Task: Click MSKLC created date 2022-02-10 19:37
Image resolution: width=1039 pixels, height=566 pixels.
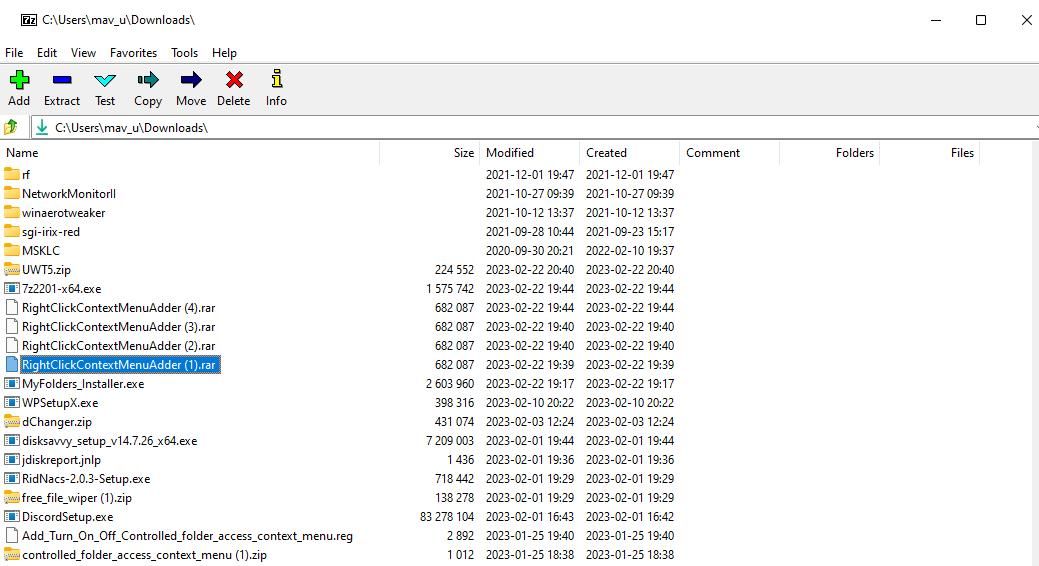Action: tap(629, 251)
